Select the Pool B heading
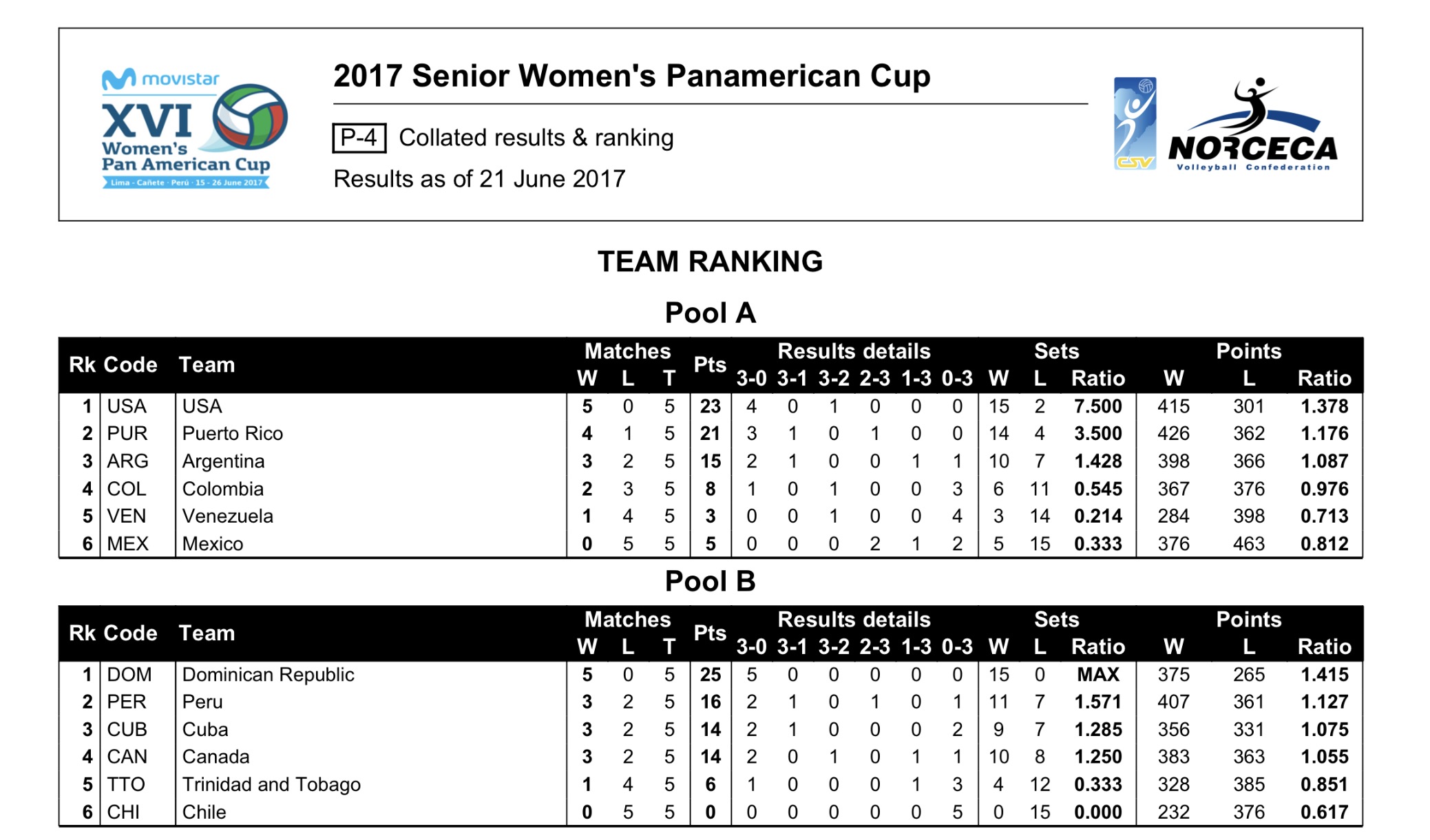Image resolution: width=1430 pixels, height=840 pixels. (710, 582)
